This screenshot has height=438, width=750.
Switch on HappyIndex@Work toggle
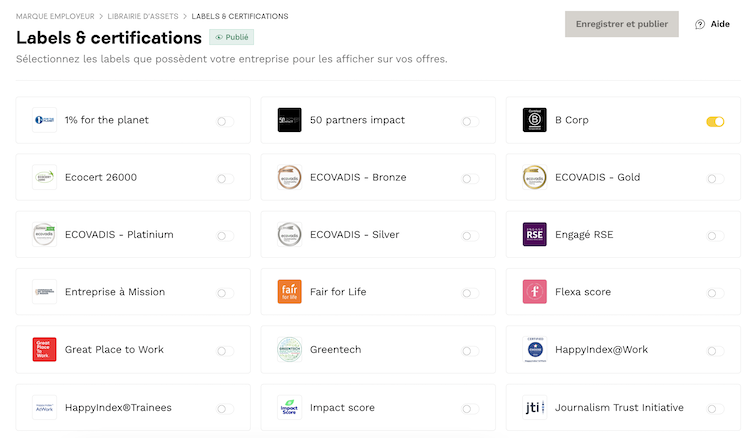[716, 351]
